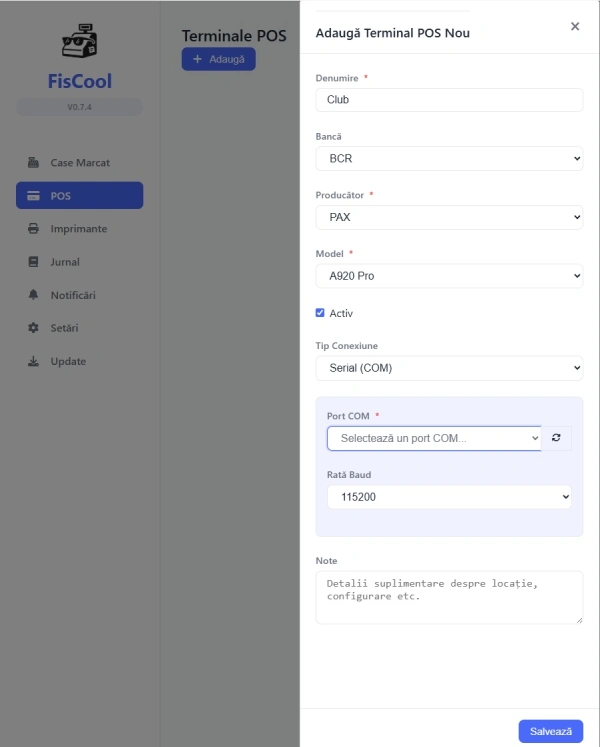600x747 pixels.
Task: Click the Salvează button
Action: [x=551, y=731]
